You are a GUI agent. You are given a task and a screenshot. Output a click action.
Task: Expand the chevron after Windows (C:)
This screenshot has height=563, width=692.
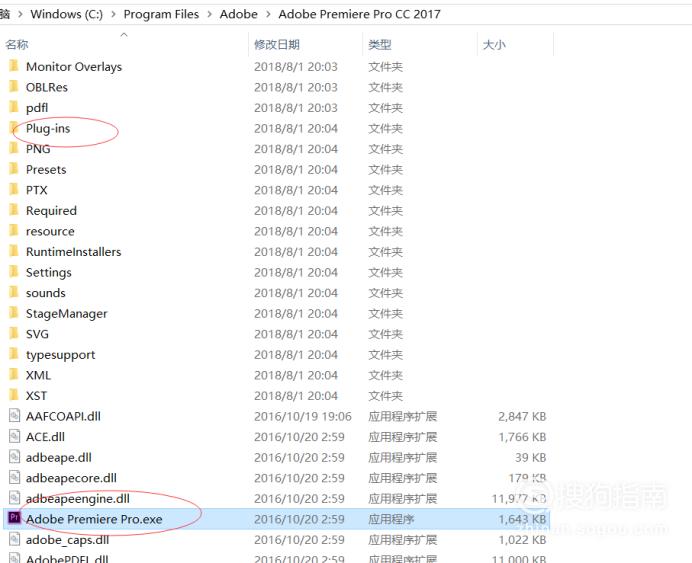113,15
